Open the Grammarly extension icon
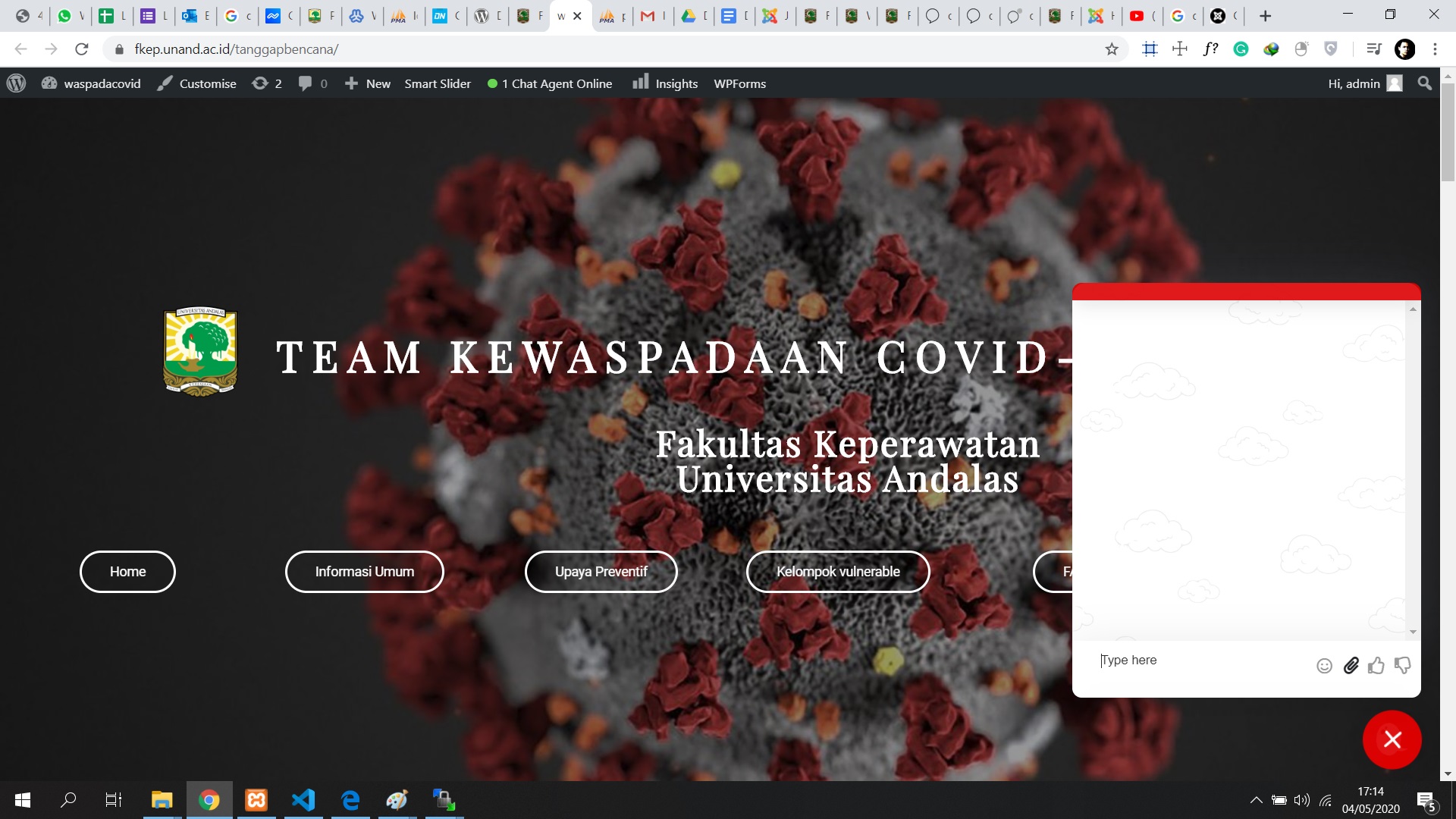The image size is (1456, 819). [x=1241, y=48]
